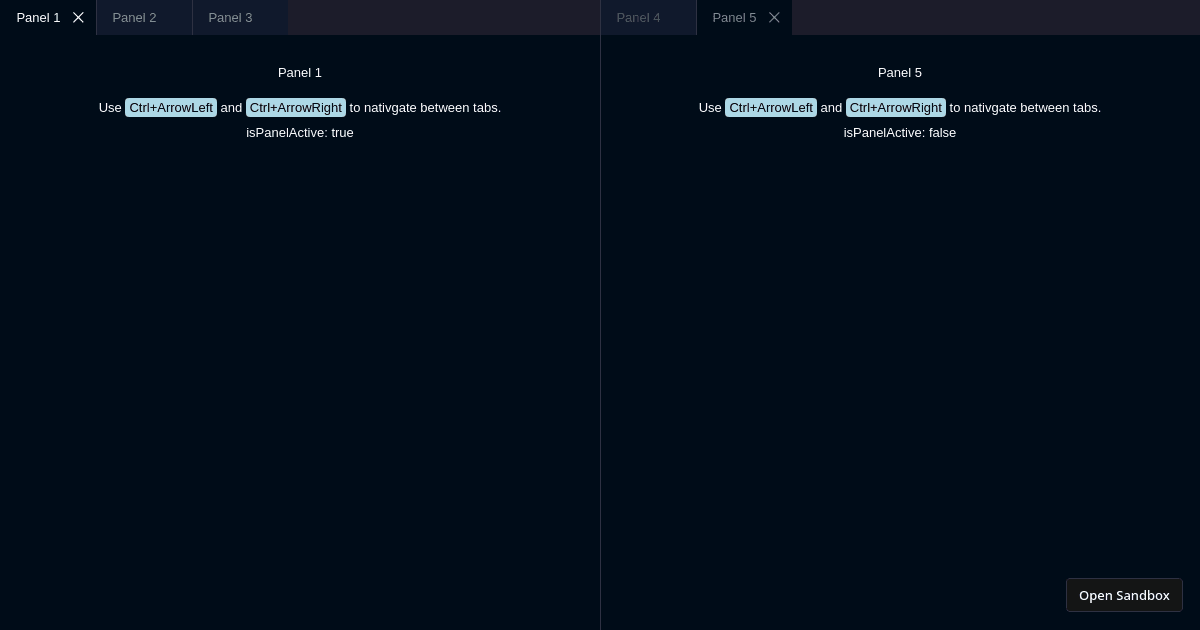
Task: Click the Ctrl+ArrowLeft badge in Panel 5
Action: pyautogui.click(x=771, y=108)
